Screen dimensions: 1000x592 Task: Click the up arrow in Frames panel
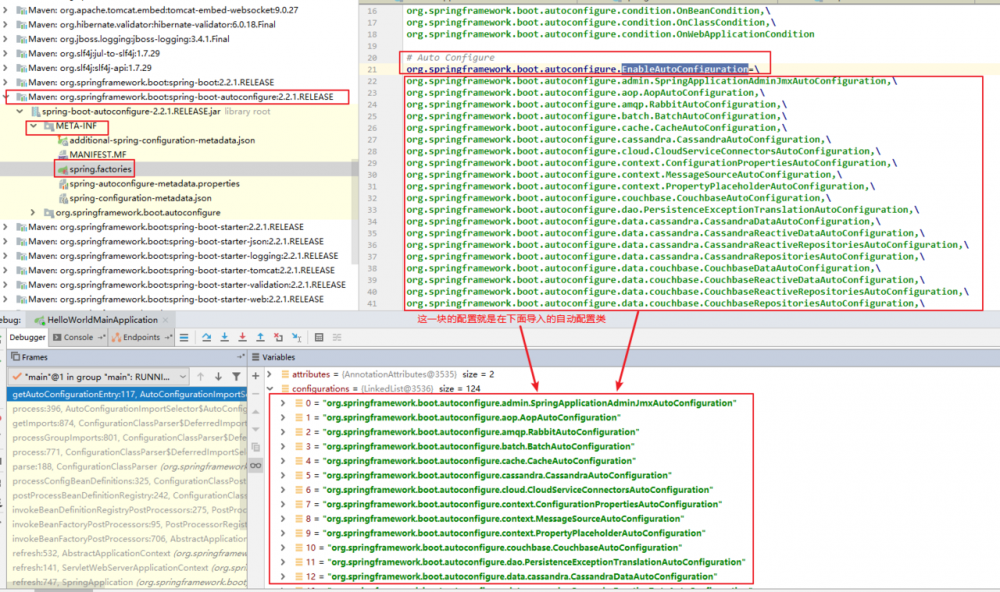[200, 376]
